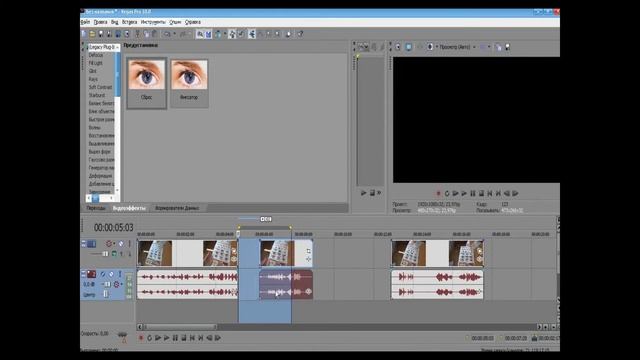Select the Soft Contrast effect

[x=100, y=87]
